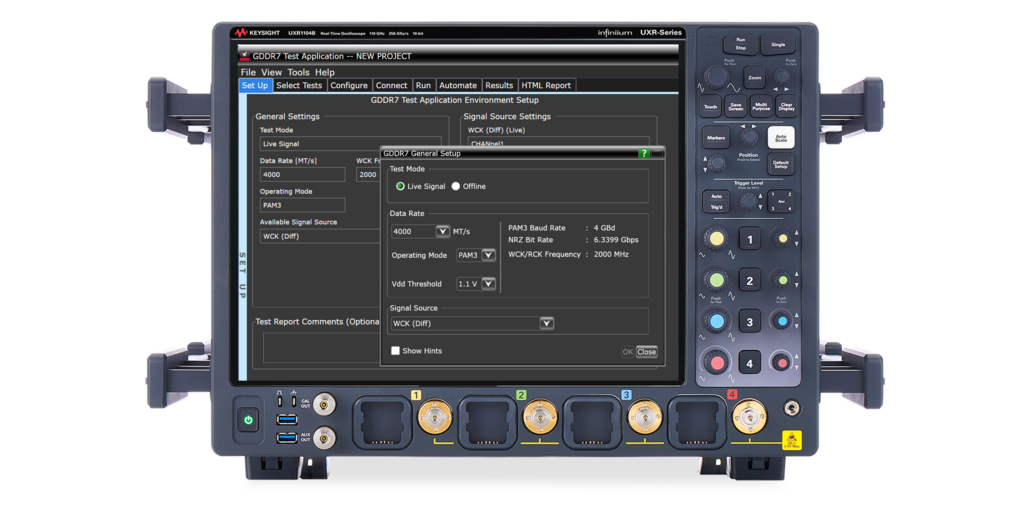
Task: Enable the Show Hints checkbox
Action: [396, 351]
